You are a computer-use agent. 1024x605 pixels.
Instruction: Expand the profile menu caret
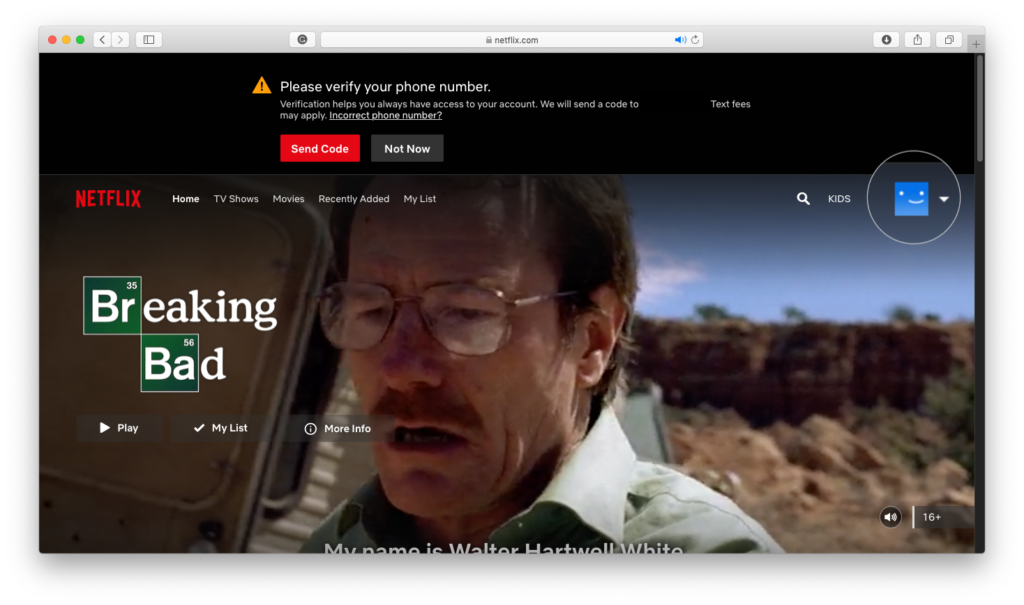pyautogui.click(x=943, y=199)
